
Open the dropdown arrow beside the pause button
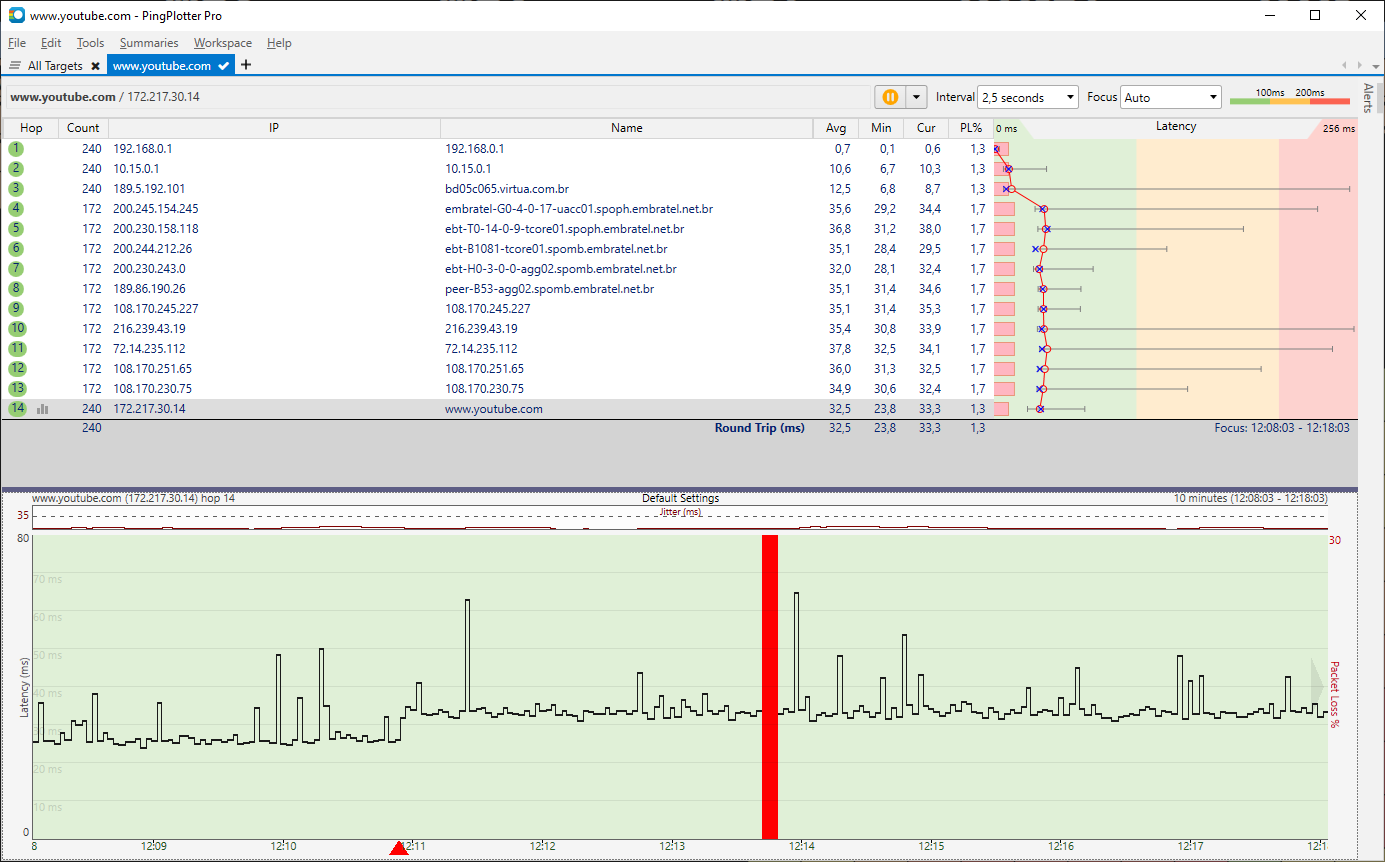[x=916, y=97]
